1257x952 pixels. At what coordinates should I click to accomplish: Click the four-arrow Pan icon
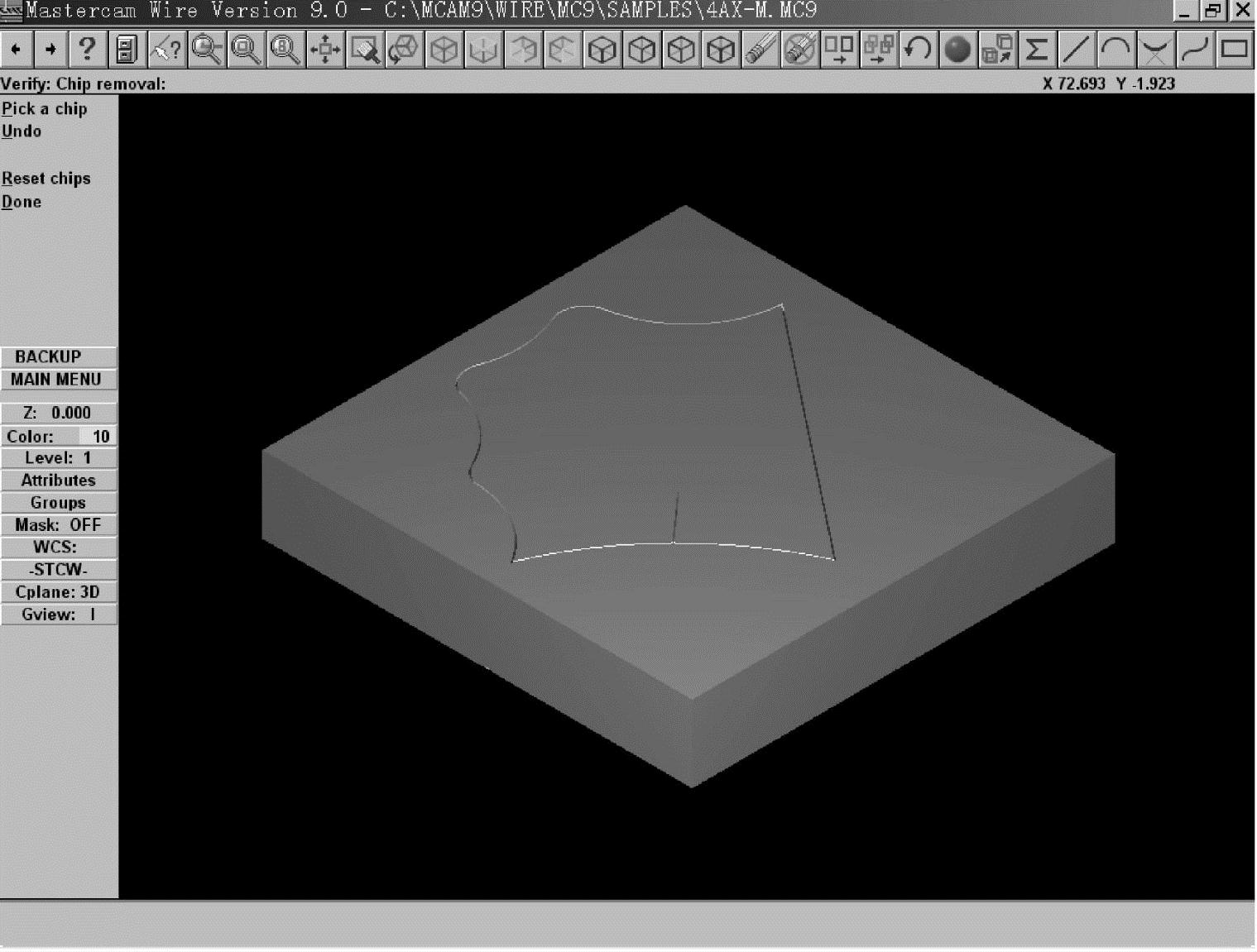[325, 50]
